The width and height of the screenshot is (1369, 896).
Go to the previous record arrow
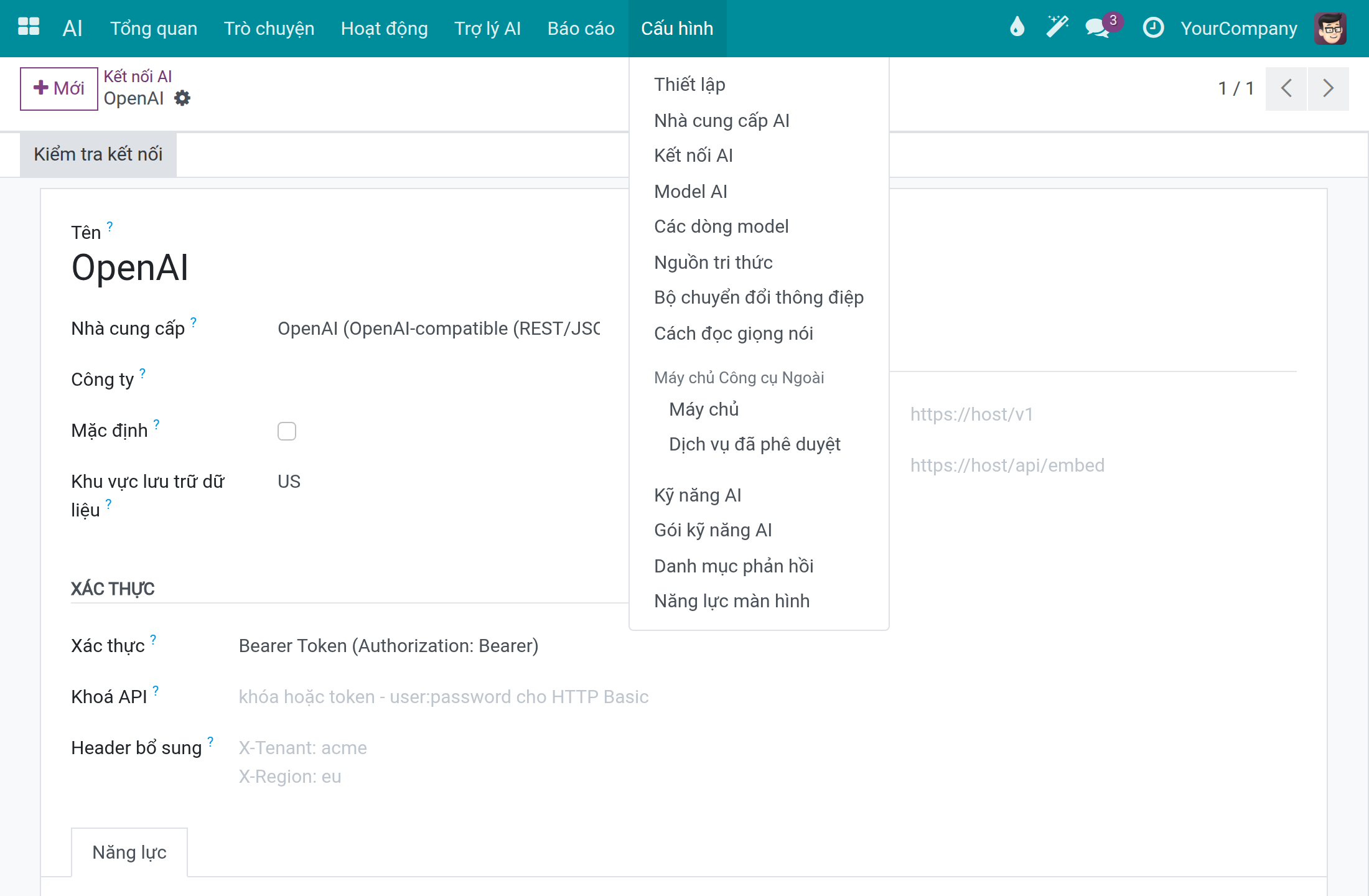tap(1286, 88)
